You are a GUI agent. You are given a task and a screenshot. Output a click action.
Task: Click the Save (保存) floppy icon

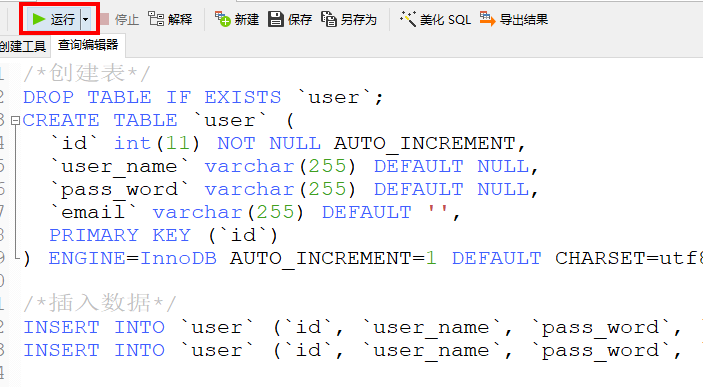click(x=276, y=19)
